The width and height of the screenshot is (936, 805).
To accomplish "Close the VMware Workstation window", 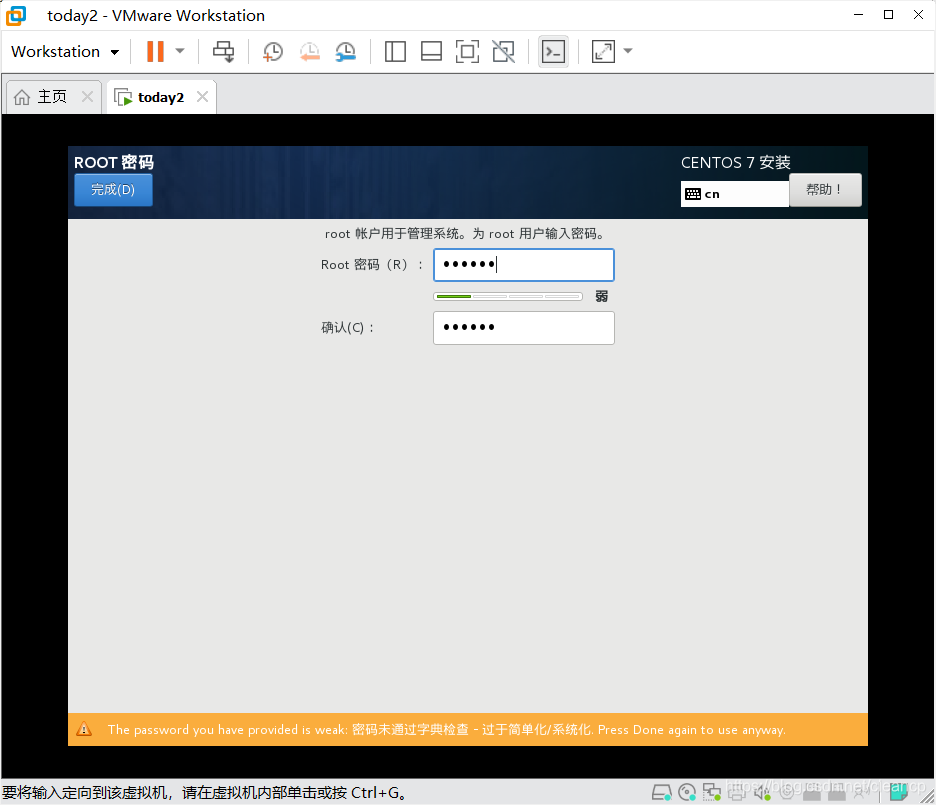I will click(918, 15).
